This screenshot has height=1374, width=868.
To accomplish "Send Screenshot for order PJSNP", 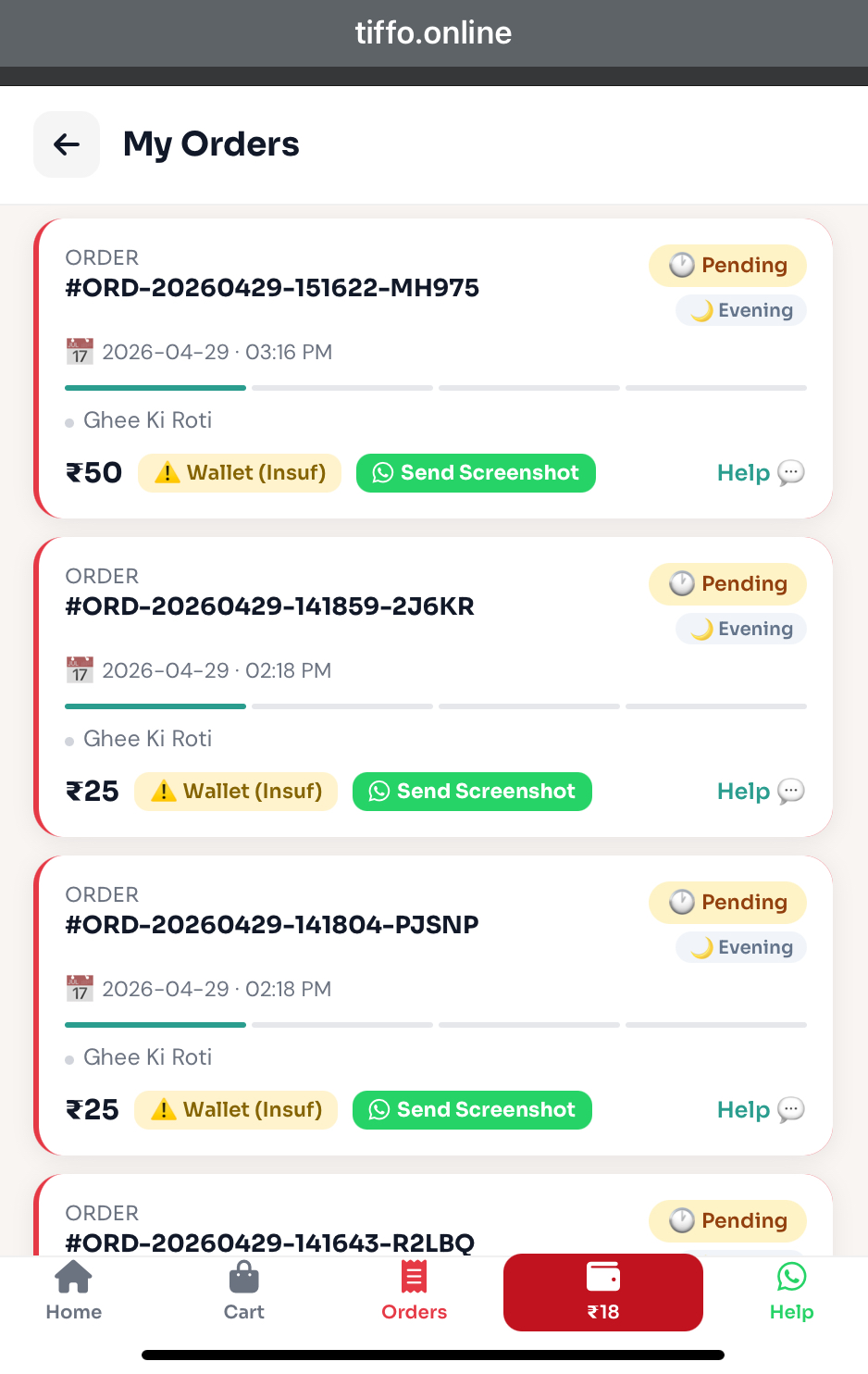I will [472, 1110].
